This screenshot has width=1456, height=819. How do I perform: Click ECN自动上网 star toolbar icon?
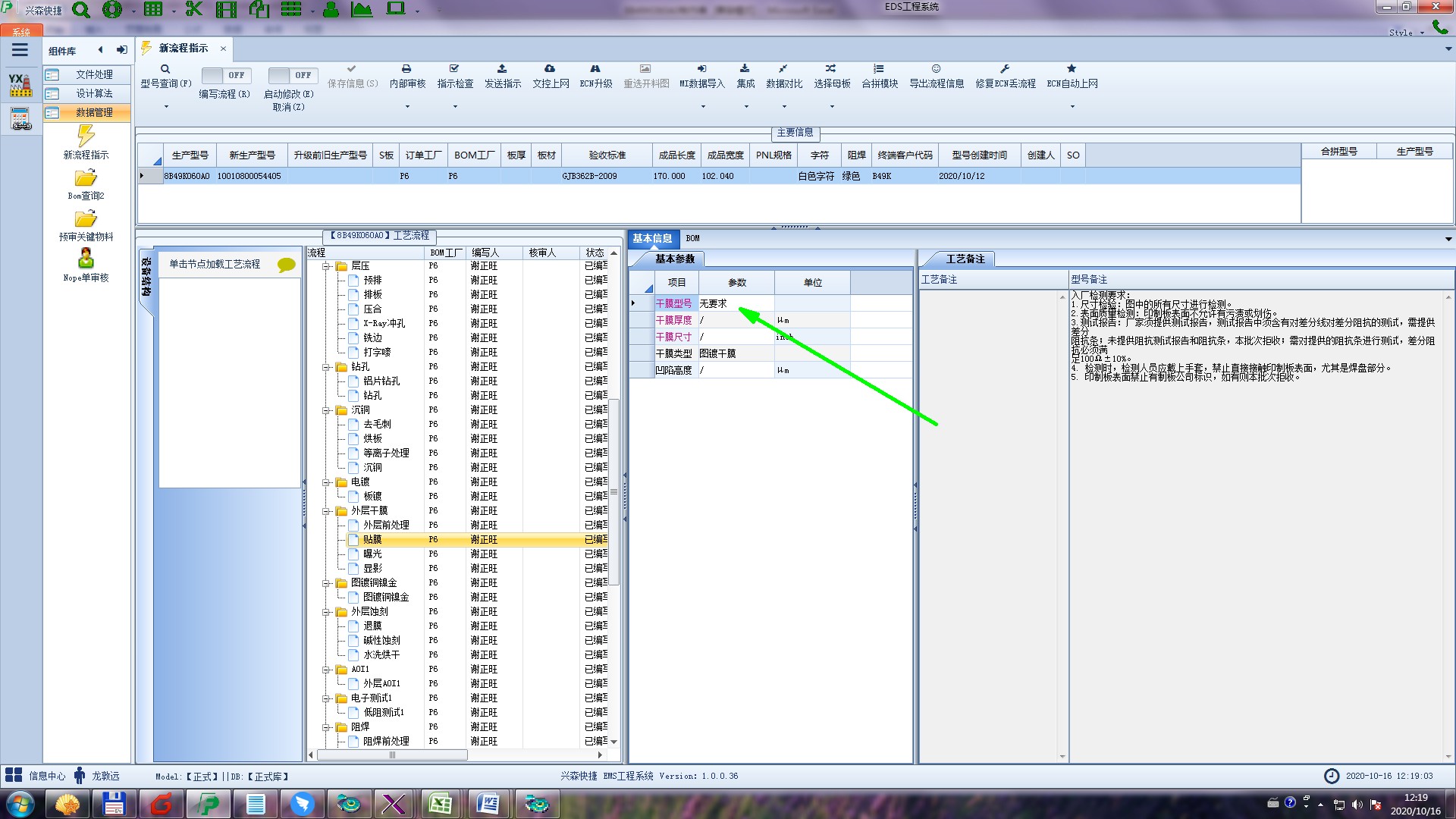click(x=1072, y=69)
